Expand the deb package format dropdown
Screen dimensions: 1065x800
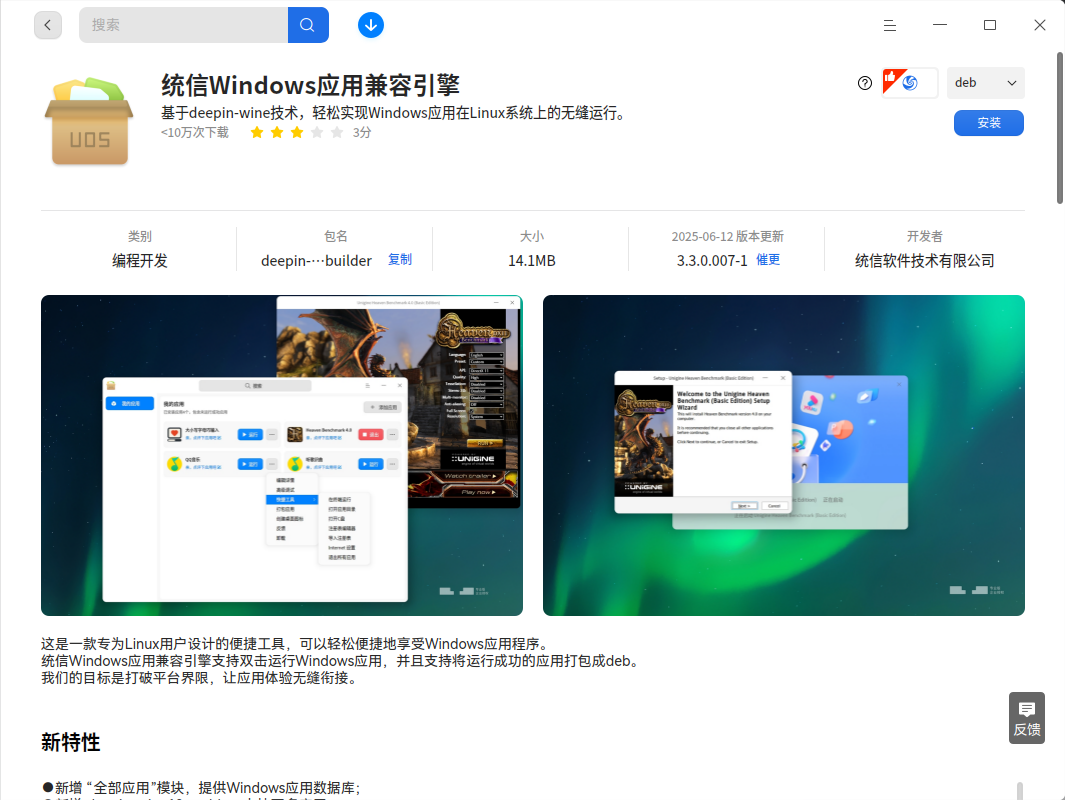(x=986, y=83)
